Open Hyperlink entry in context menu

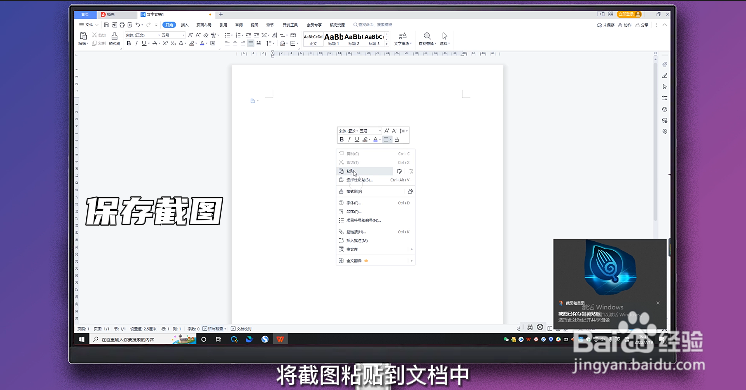tap(375, 232)
